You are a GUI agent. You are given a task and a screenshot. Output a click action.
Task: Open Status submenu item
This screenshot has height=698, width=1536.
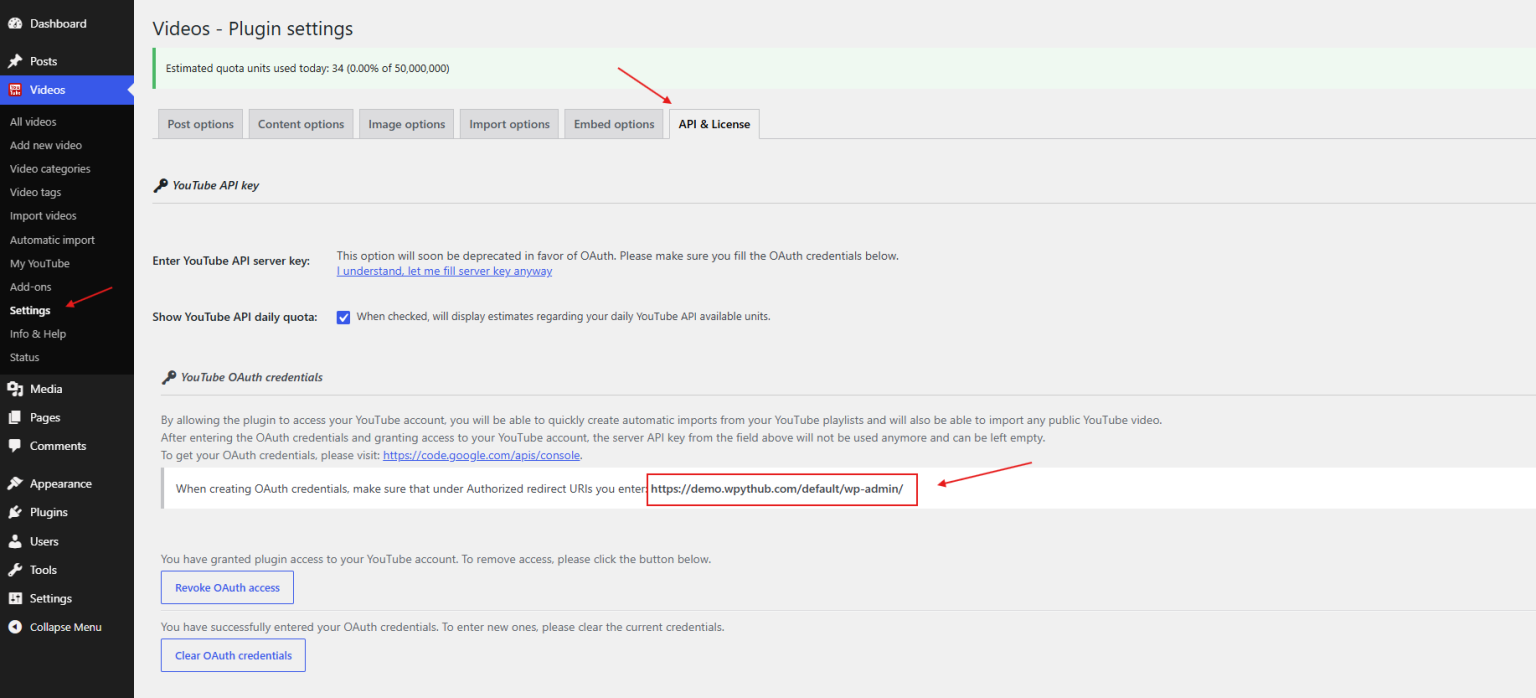coord(25,357)
